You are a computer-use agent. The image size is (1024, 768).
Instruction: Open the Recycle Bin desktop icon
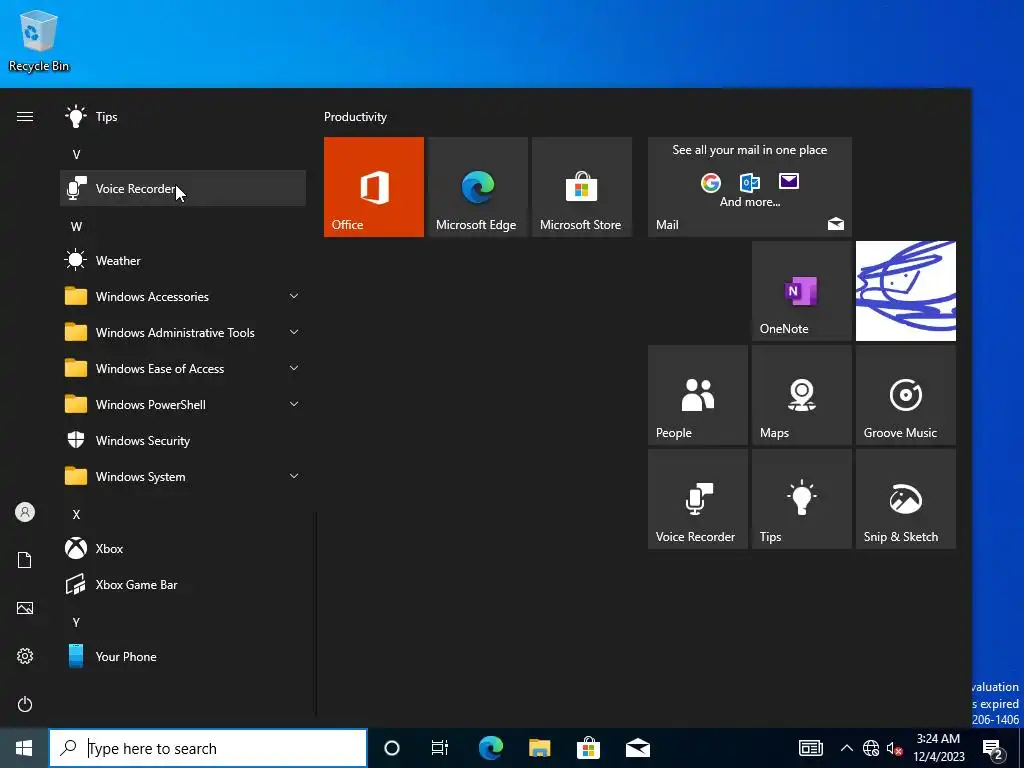point(39,40)
